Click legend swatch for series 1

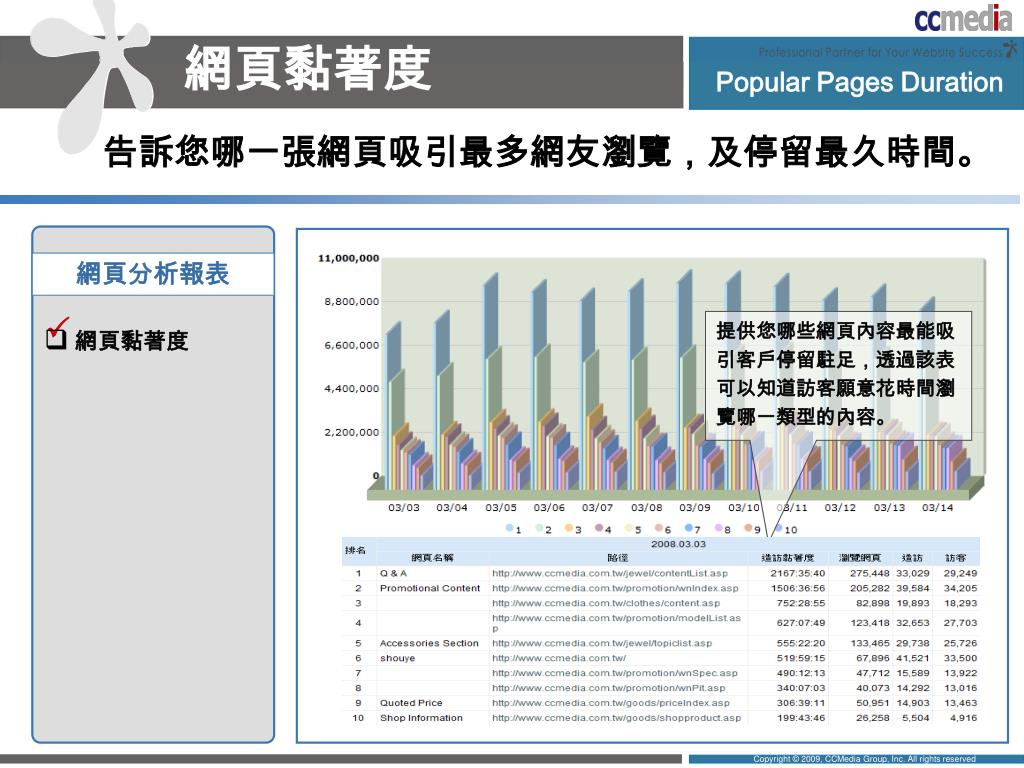click(509, 528)
